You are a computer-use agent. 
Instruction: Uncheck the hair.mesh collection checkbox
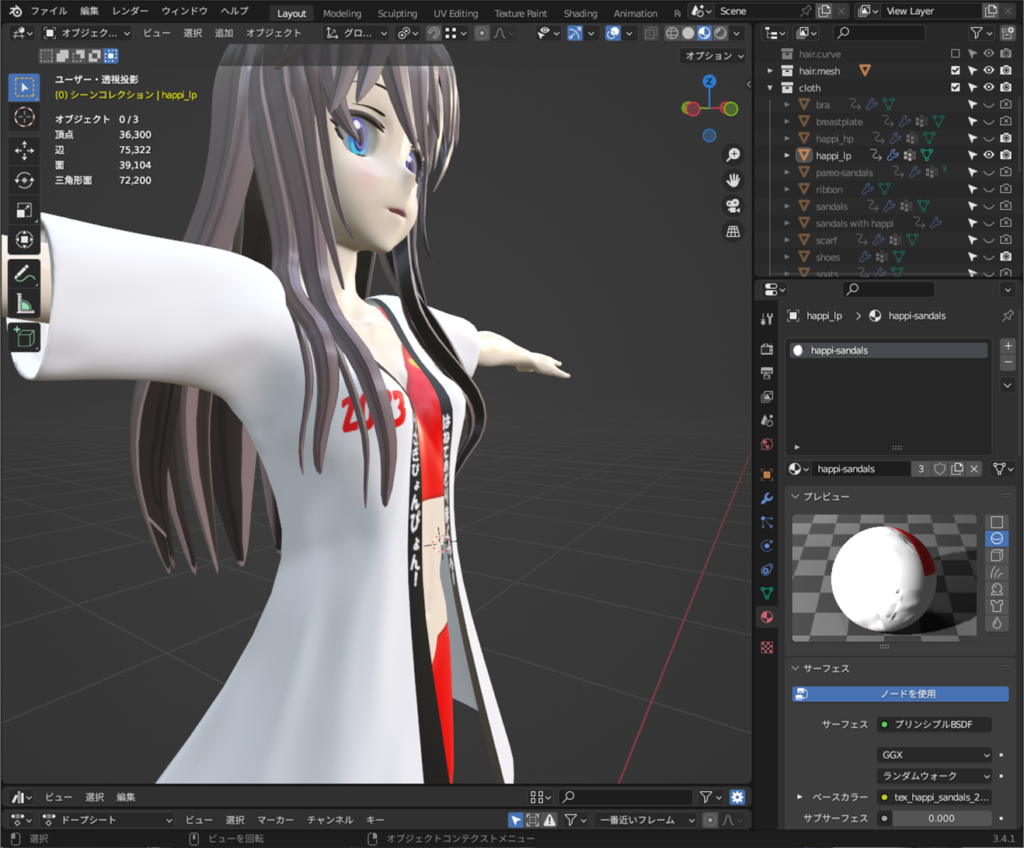click(x=955, y=71)
